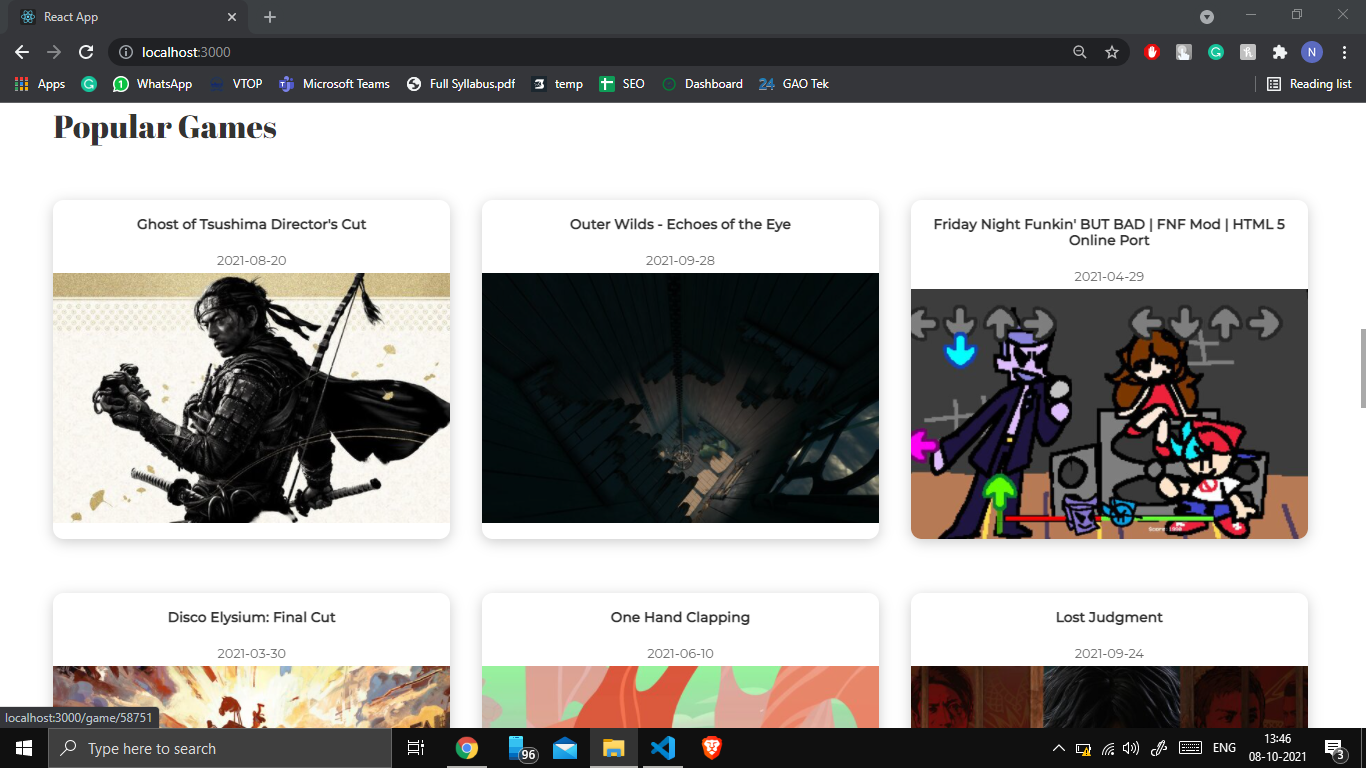Click the page vertical scrollbar thumb

[1362, 367]
